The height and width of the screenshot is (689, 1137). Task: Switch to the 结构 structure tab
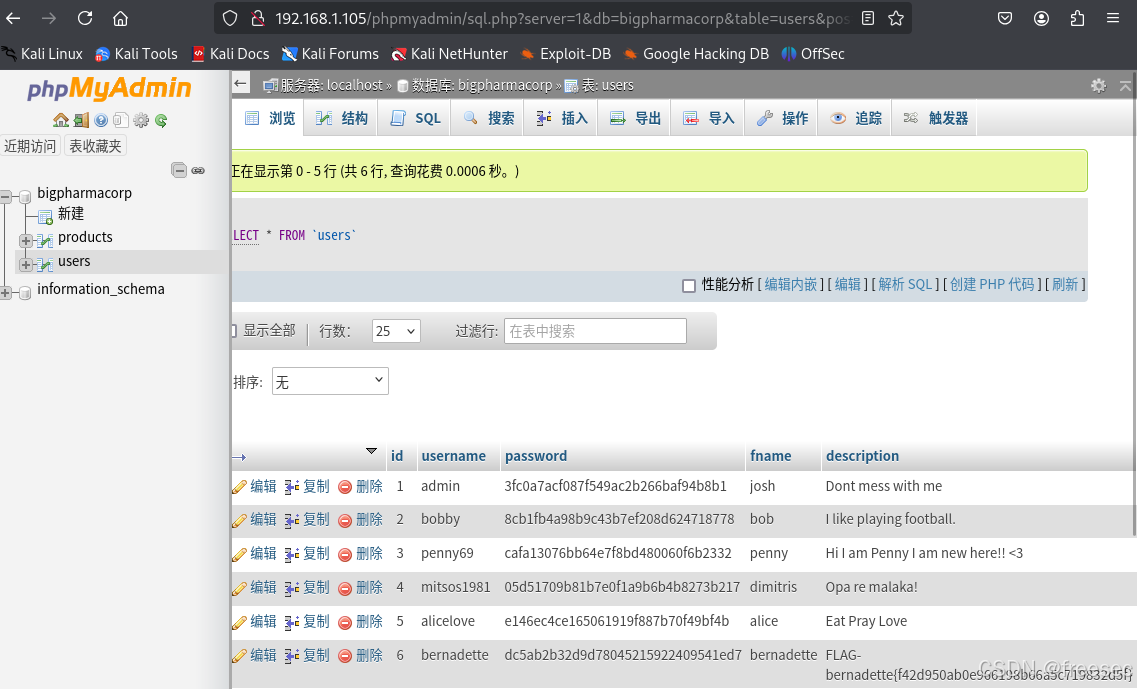tap(342, 118)
